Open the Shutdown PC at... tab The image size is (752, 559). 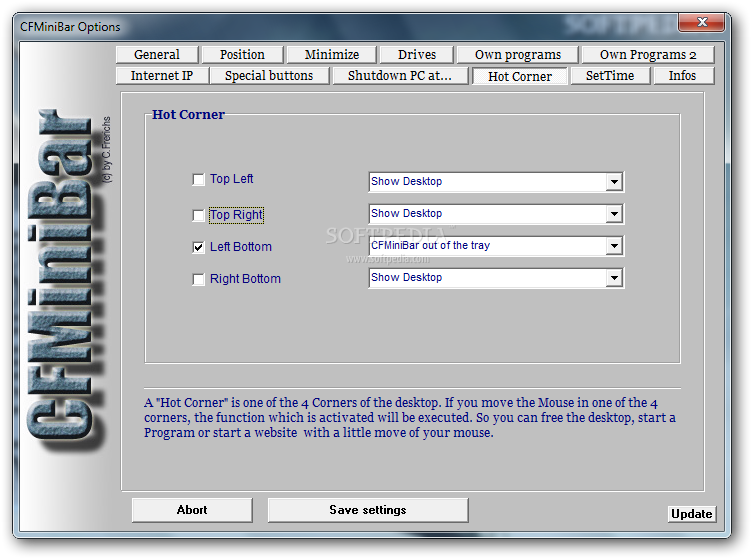pyautogui.click(x=400, y=76)
